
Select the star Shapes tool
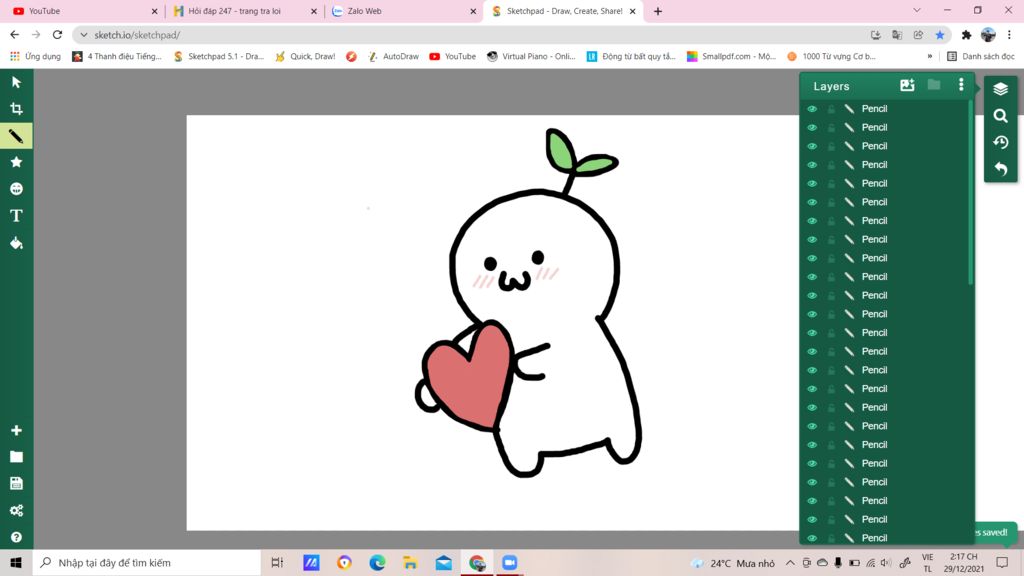point(16,162)
